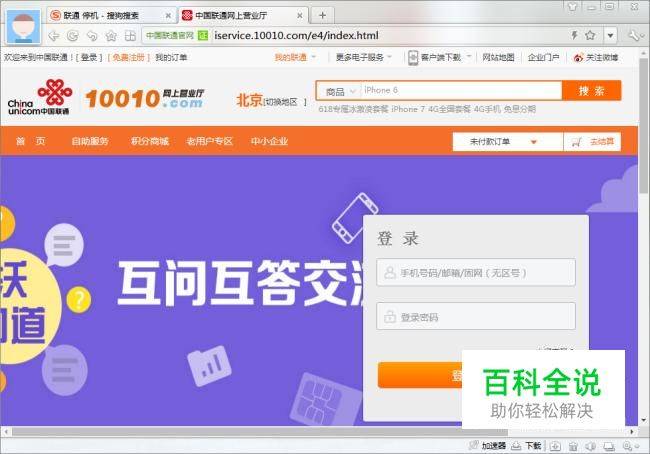
Task: Open the zoom magnifier control in status bar
Action: (630, 446)
